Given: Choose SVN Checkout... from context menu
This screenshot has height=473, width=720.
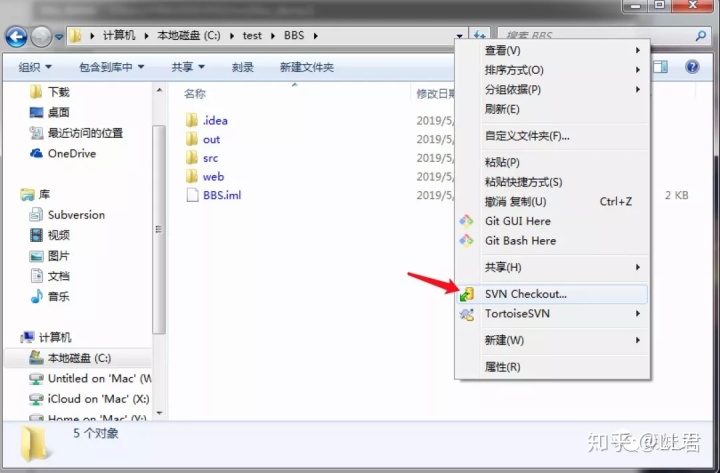Looking at the screenshot, I should pos(552,294).
